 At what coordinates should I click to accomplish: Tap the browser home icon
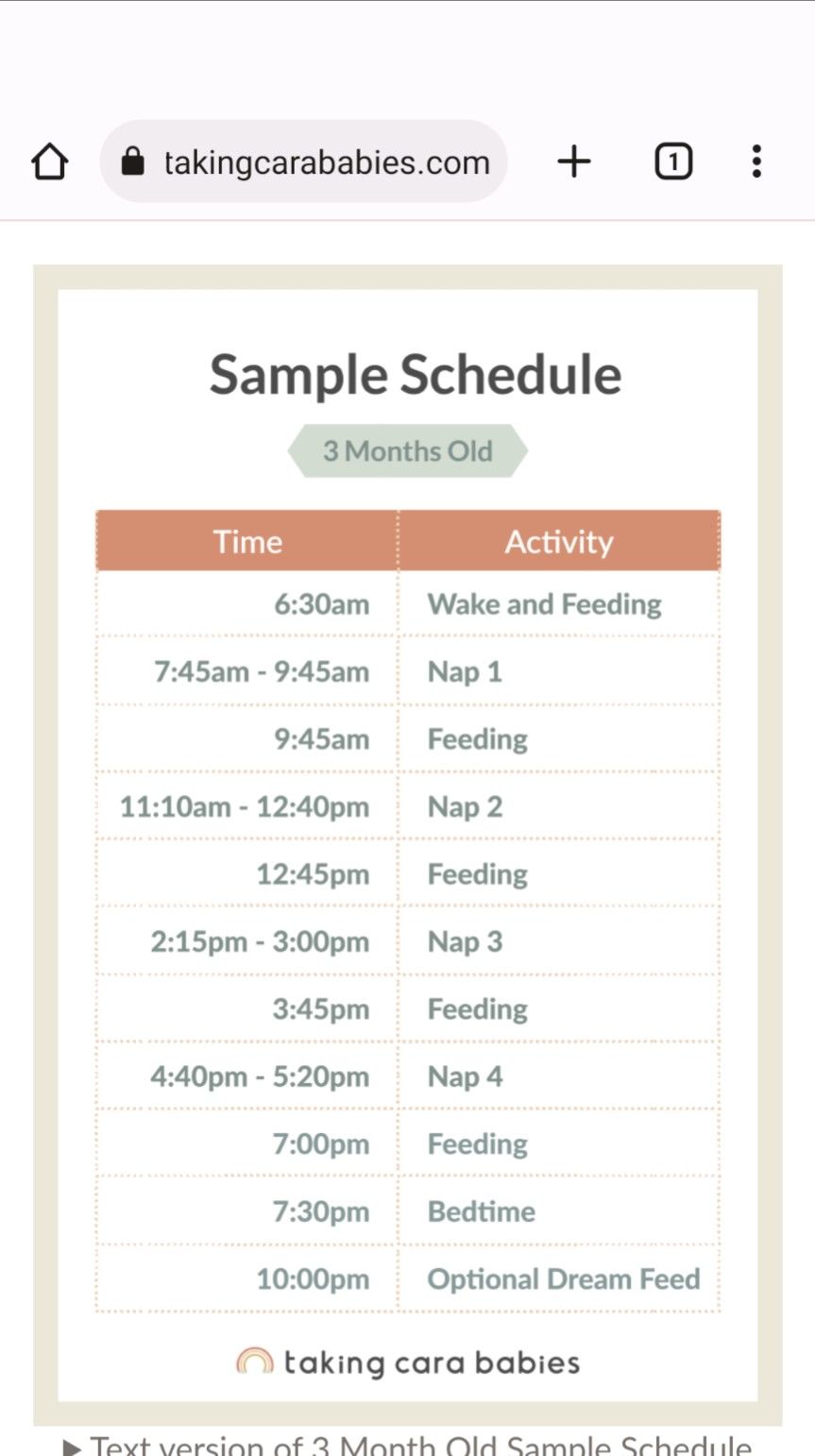pos(50,162)
